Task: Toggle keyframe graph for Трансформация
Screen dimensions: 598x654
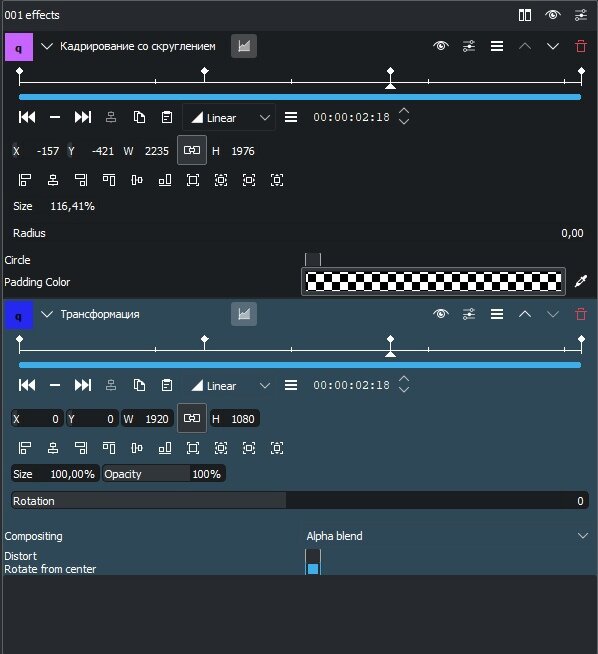Action: coord(244,314)
